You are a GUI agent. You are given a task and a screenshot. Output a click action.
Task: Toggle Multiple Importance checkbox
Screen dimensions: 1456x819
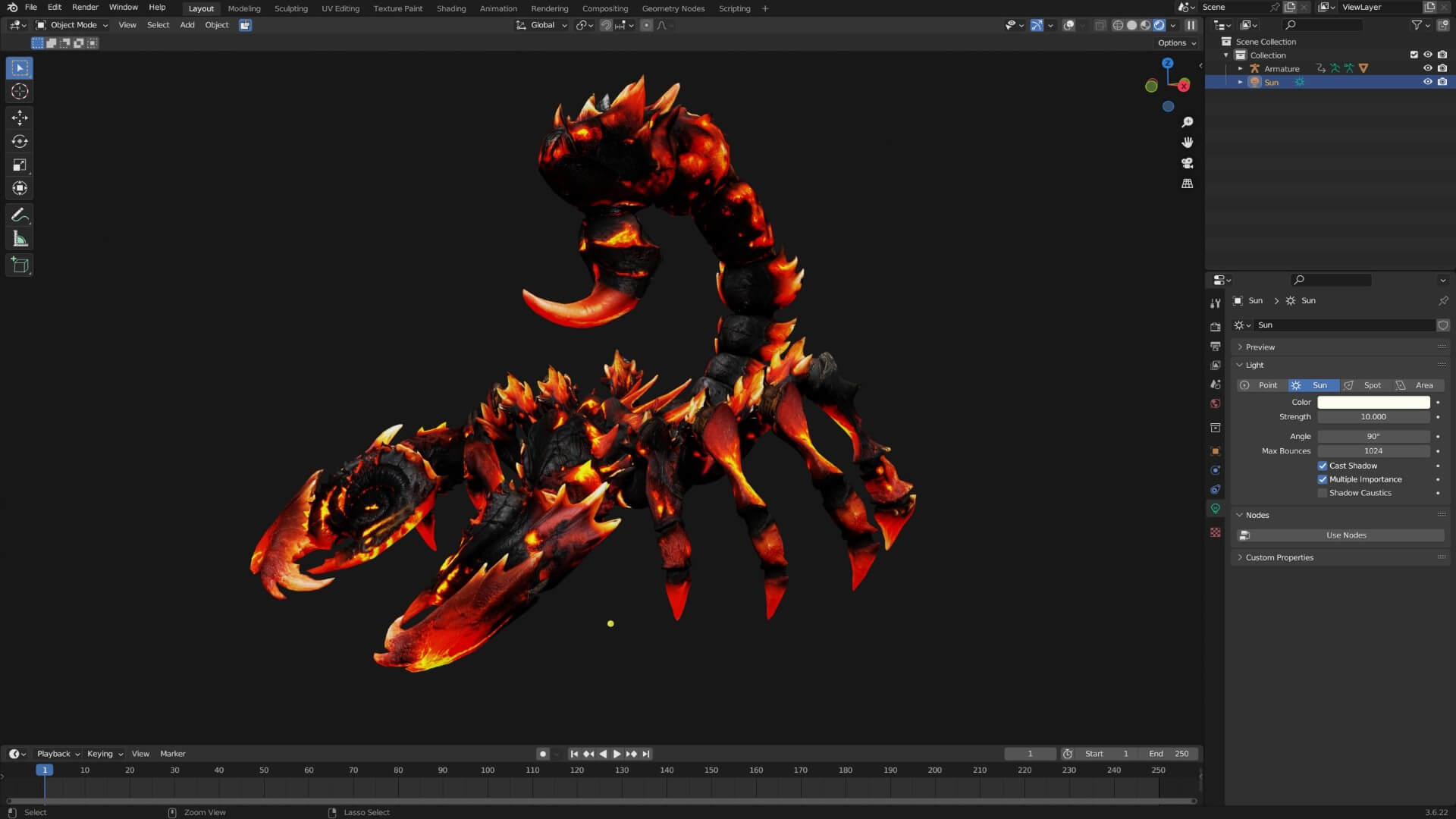click(1323, 480)
